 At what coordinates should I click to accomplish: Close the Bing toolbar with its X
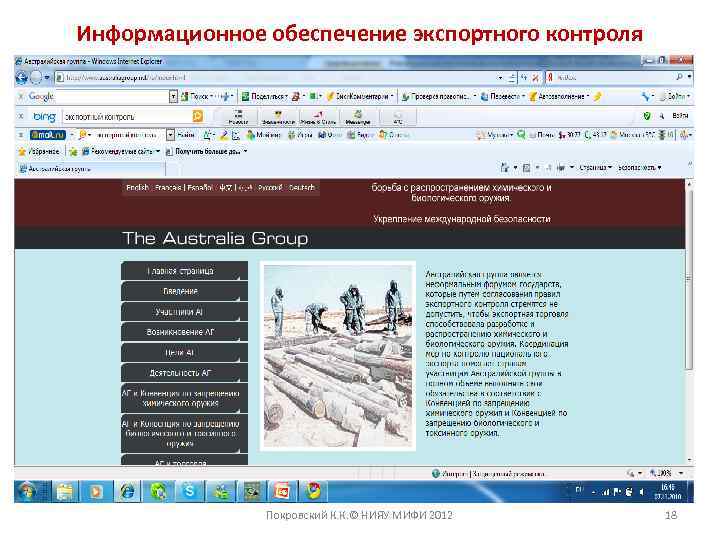tap(21, 116)
